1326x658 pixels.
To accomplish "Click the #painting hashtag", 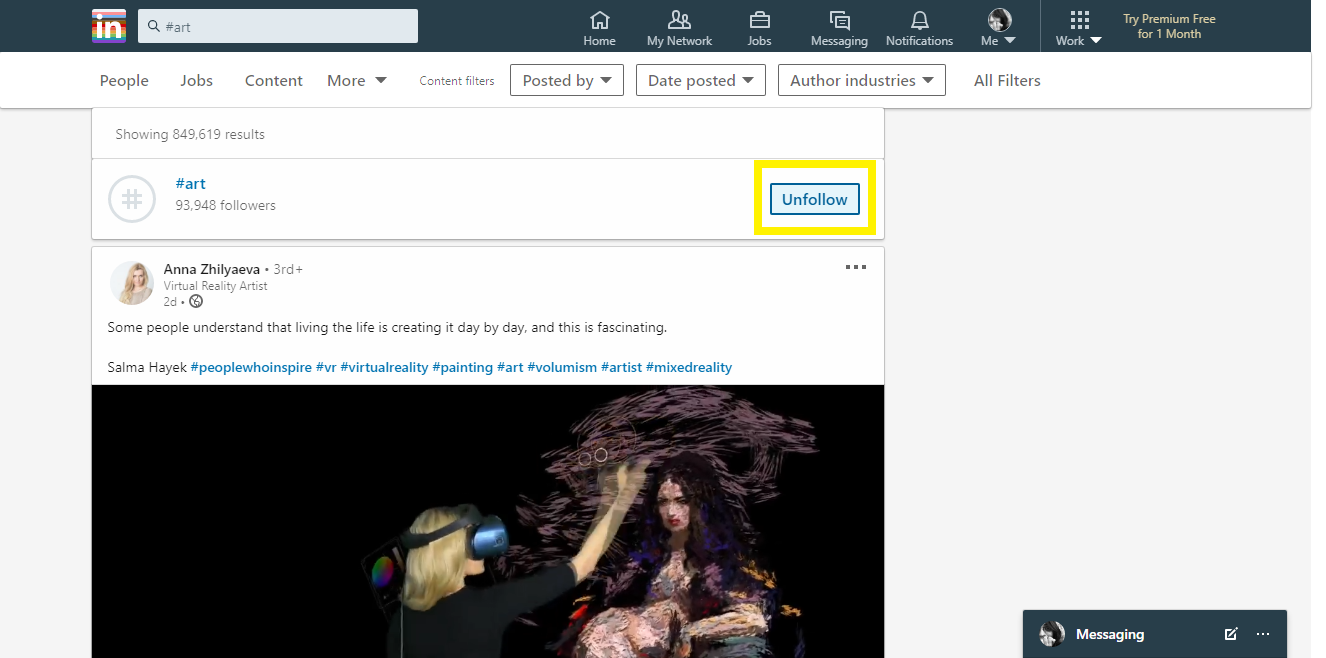I will [463, 367].
